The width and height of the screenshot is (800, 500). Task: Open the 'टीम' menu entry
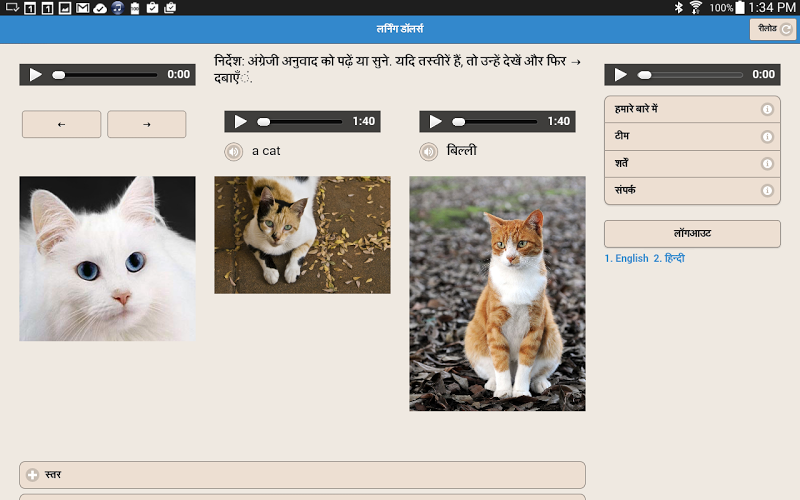click(x=692, y=136)
